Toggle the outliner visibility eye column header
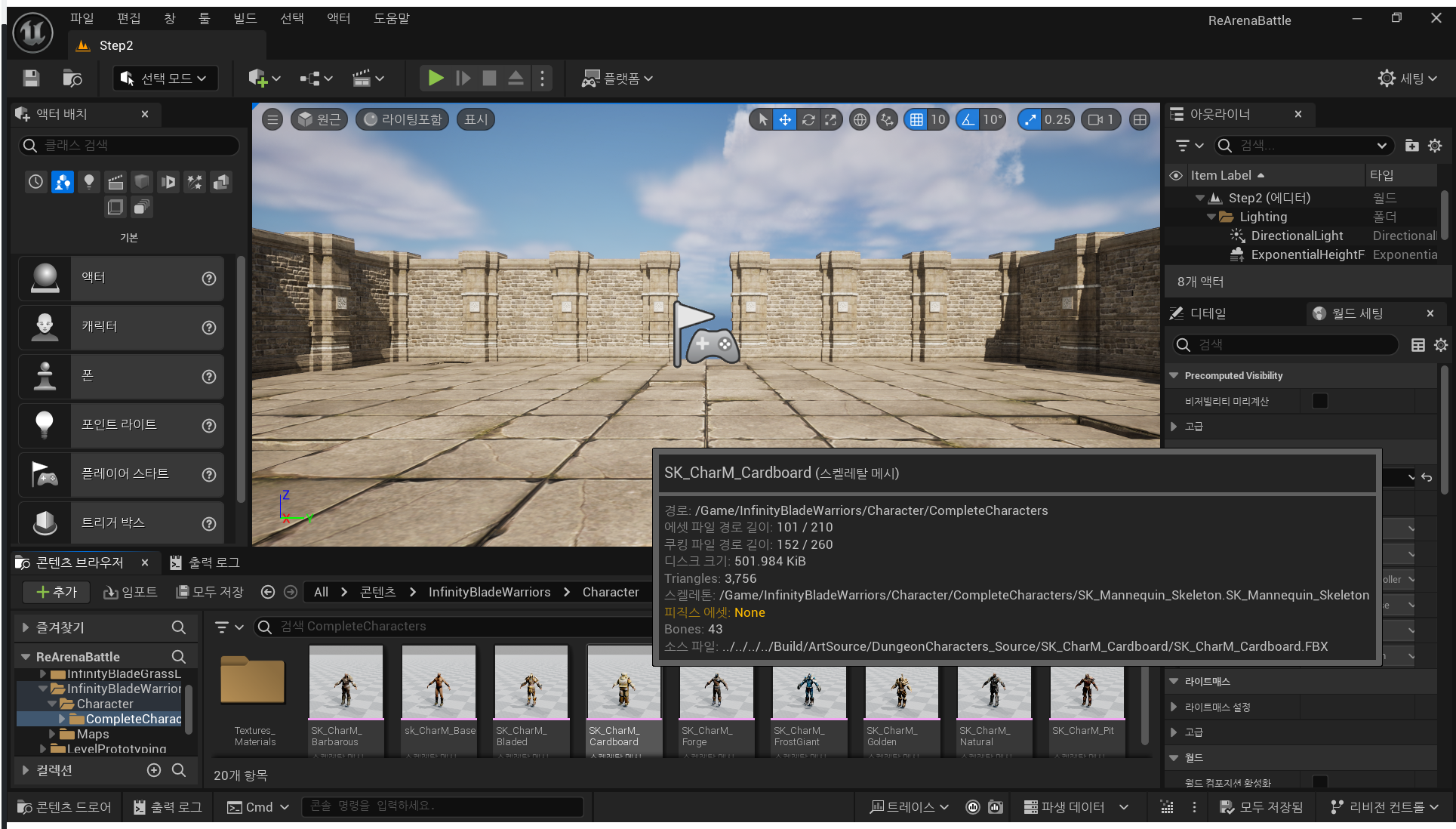The height and width of the screenshot is (829, 1456). 1176,175
